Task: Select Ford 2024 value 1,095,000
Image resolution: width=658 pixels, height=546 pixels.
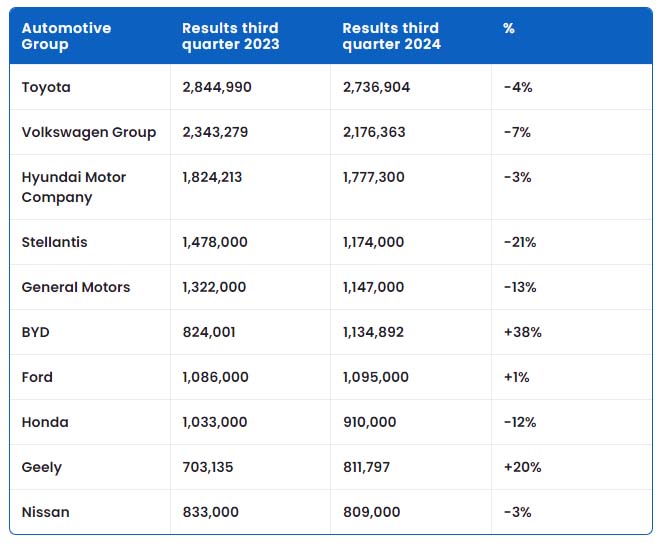Action: (x=376, y=377)
